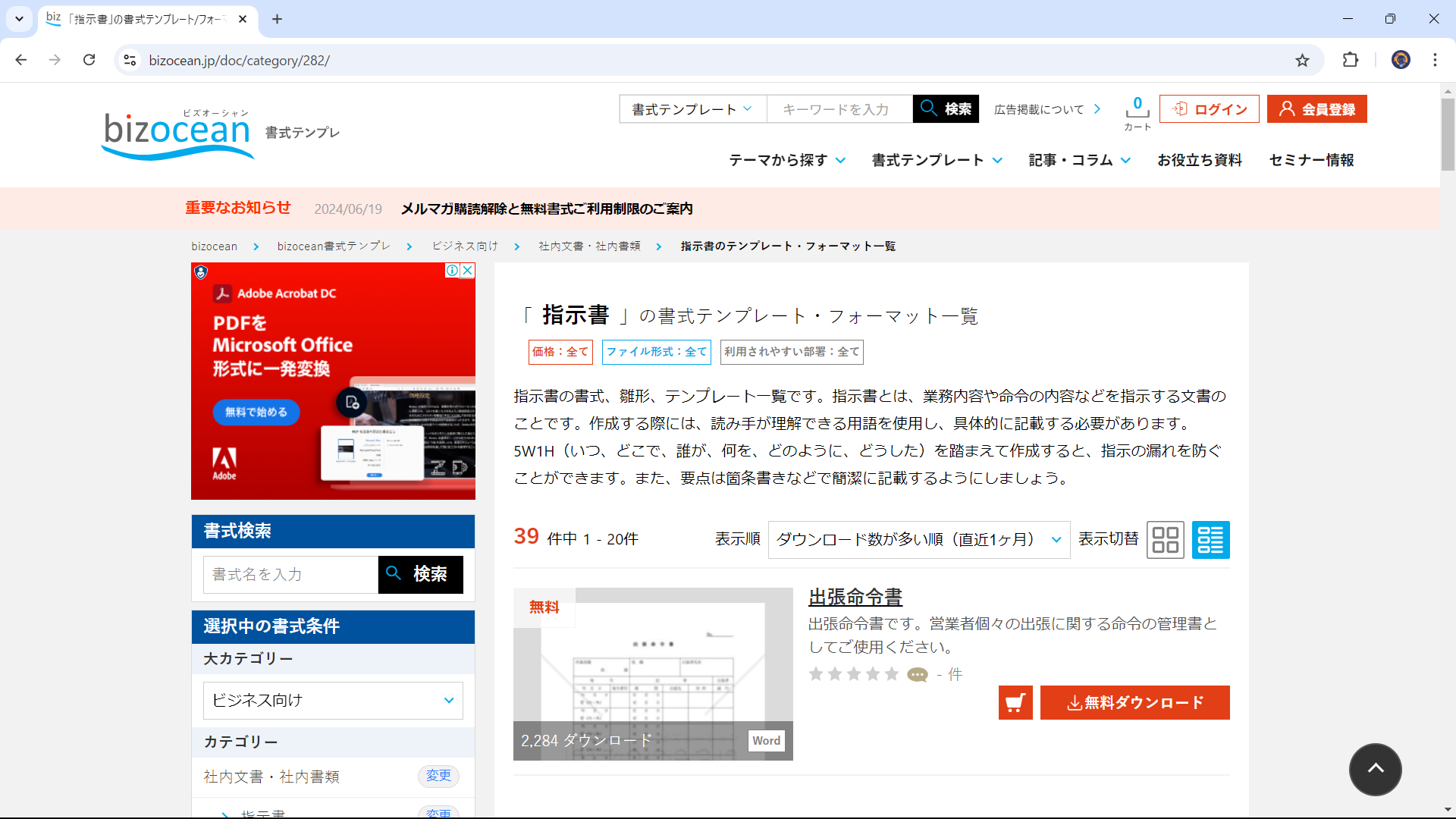Bookmark this page with star icon

[1302, 61]
